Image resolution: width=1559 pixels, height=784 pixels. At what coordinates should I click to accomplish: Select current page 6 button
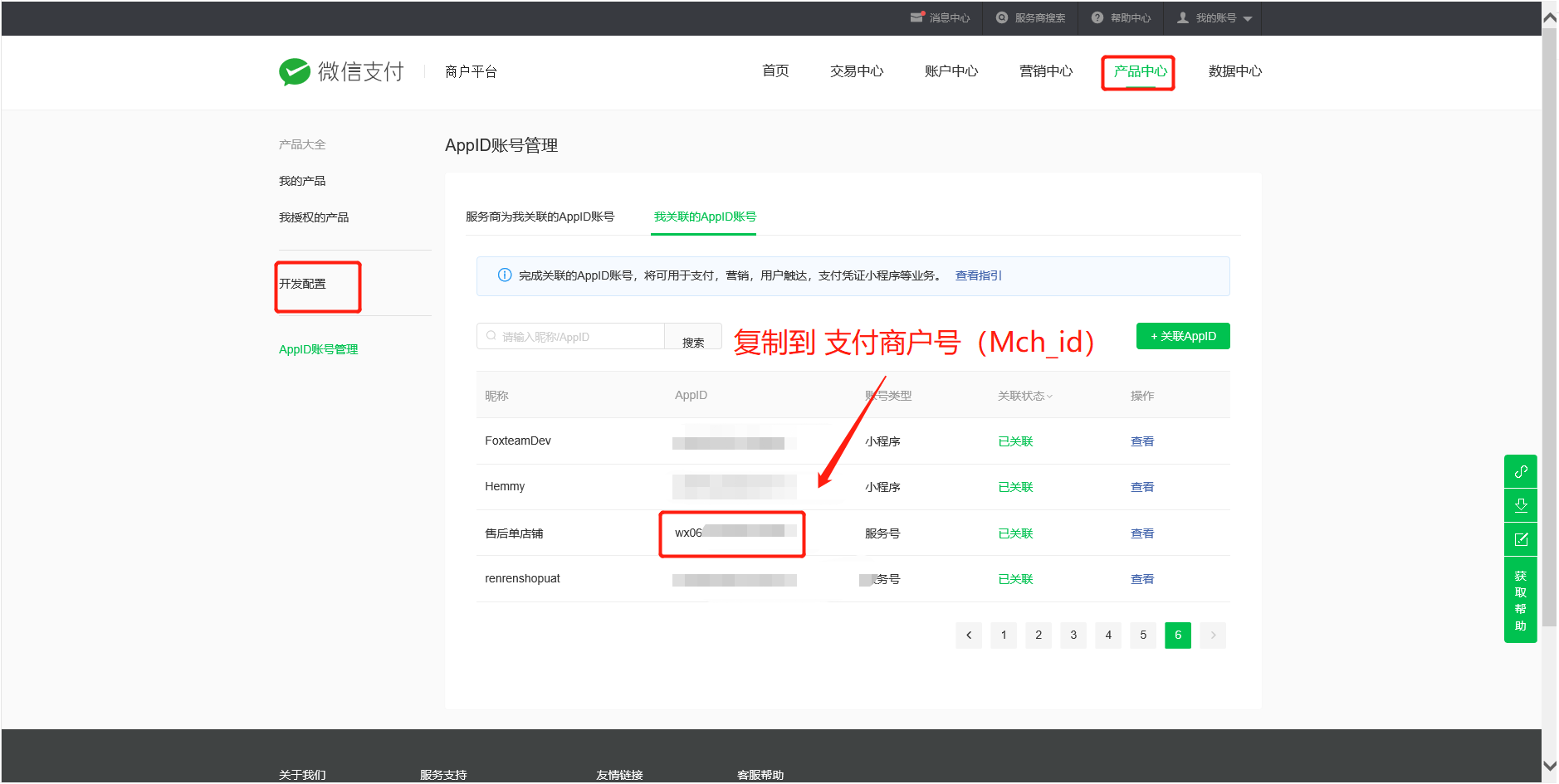pyautogui.click(x=1178, y=635)
